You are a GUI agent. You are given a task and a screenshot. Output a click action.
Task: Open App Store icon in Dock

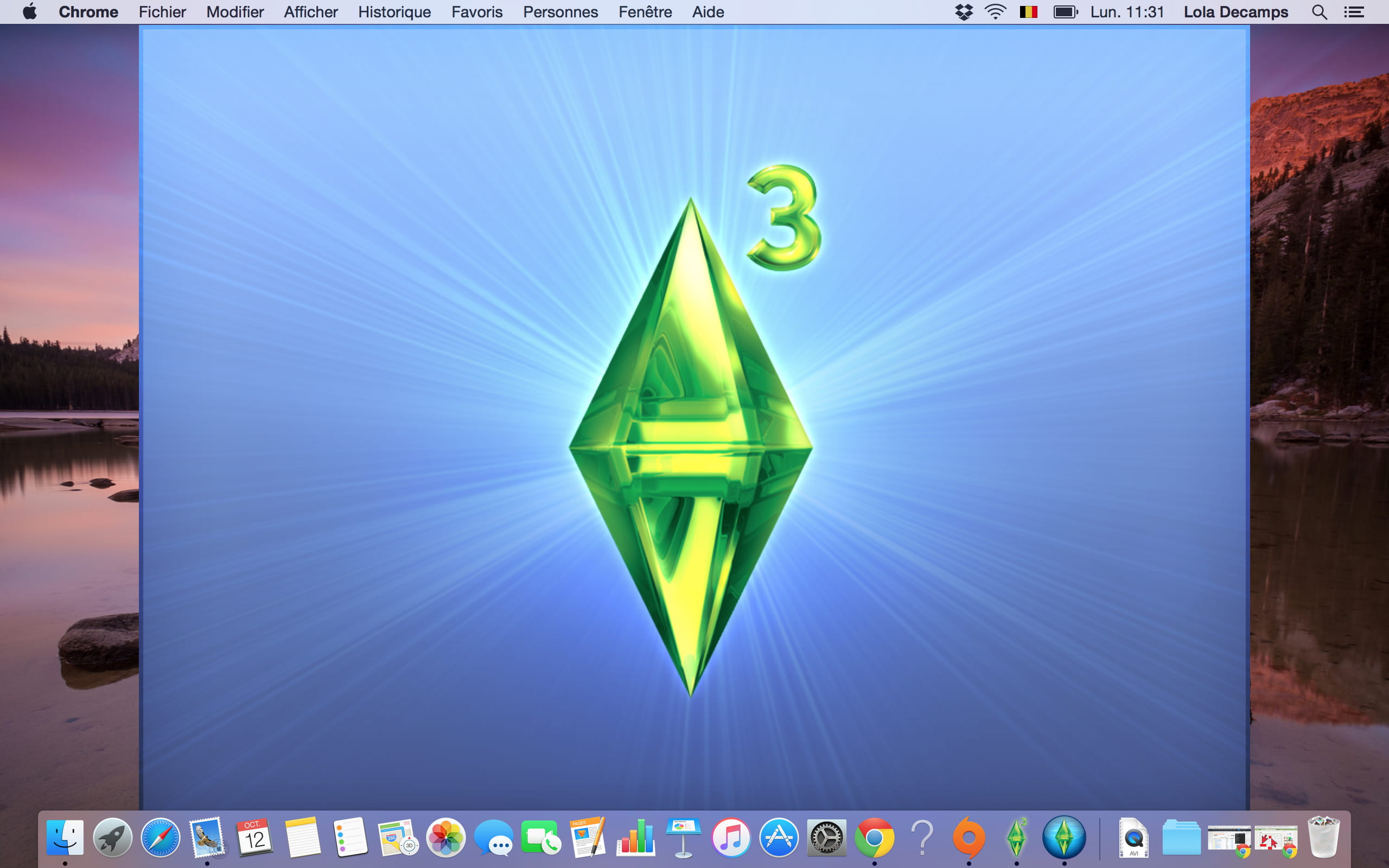(778, 838)
